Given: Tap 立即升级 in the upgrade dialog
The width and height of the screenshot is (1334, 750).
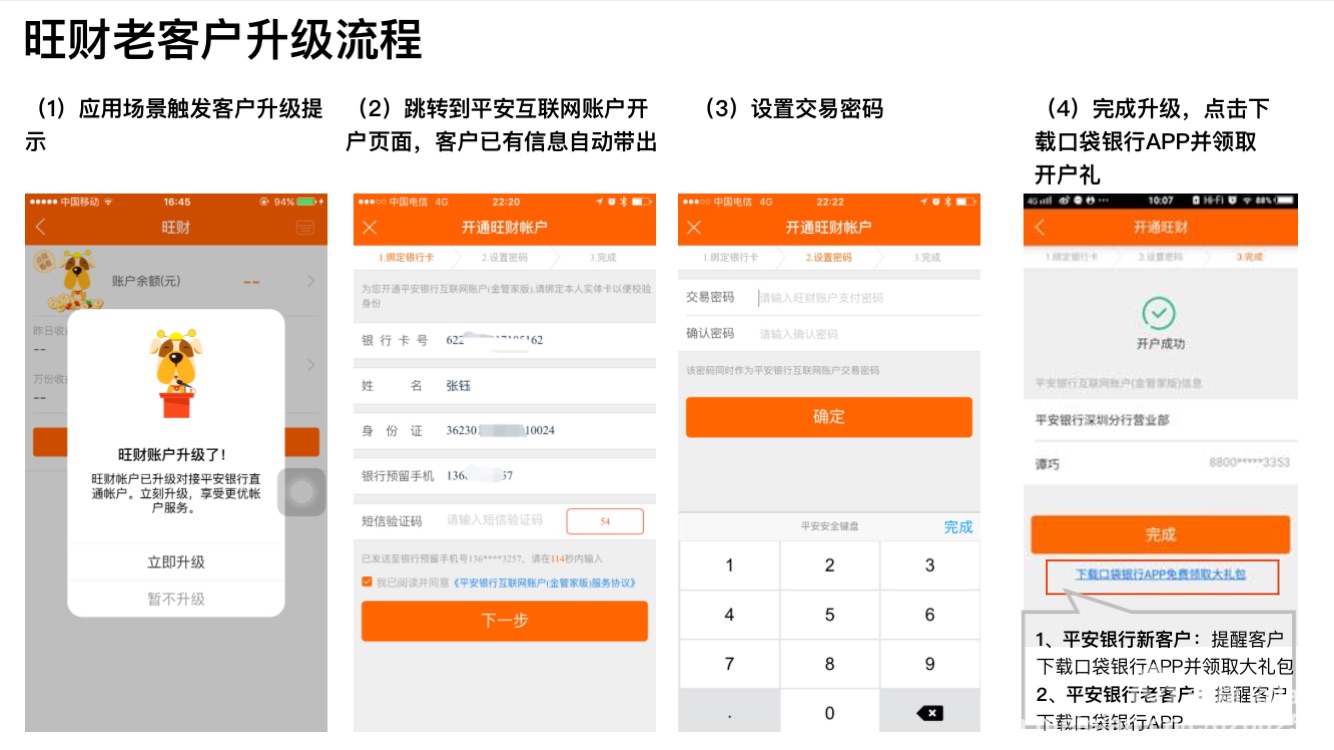Looking at the screenshot, I should 176,562.
